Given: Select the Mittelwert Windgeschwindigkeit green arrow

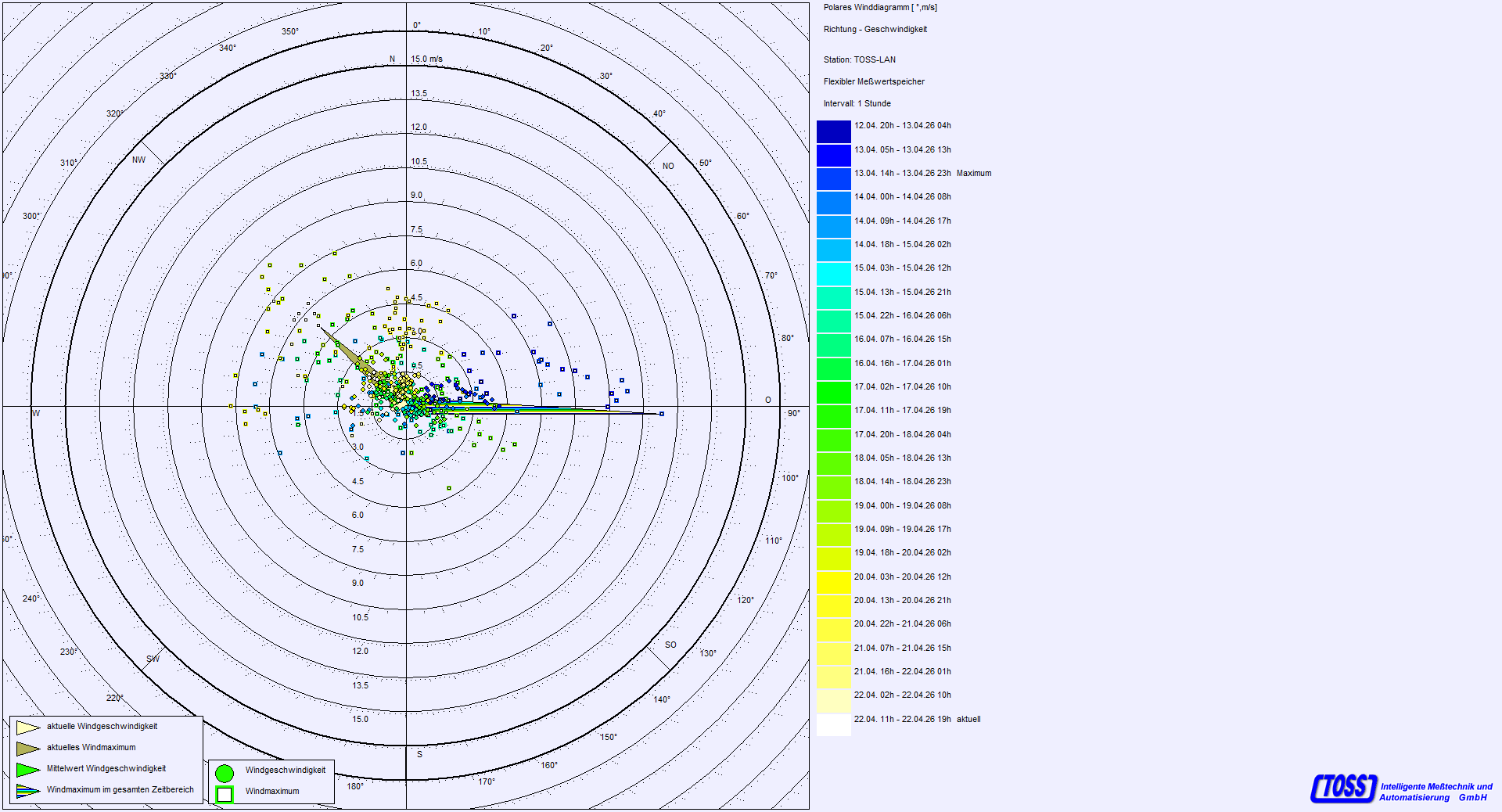Looking at the screenshot, I should 28,770.
